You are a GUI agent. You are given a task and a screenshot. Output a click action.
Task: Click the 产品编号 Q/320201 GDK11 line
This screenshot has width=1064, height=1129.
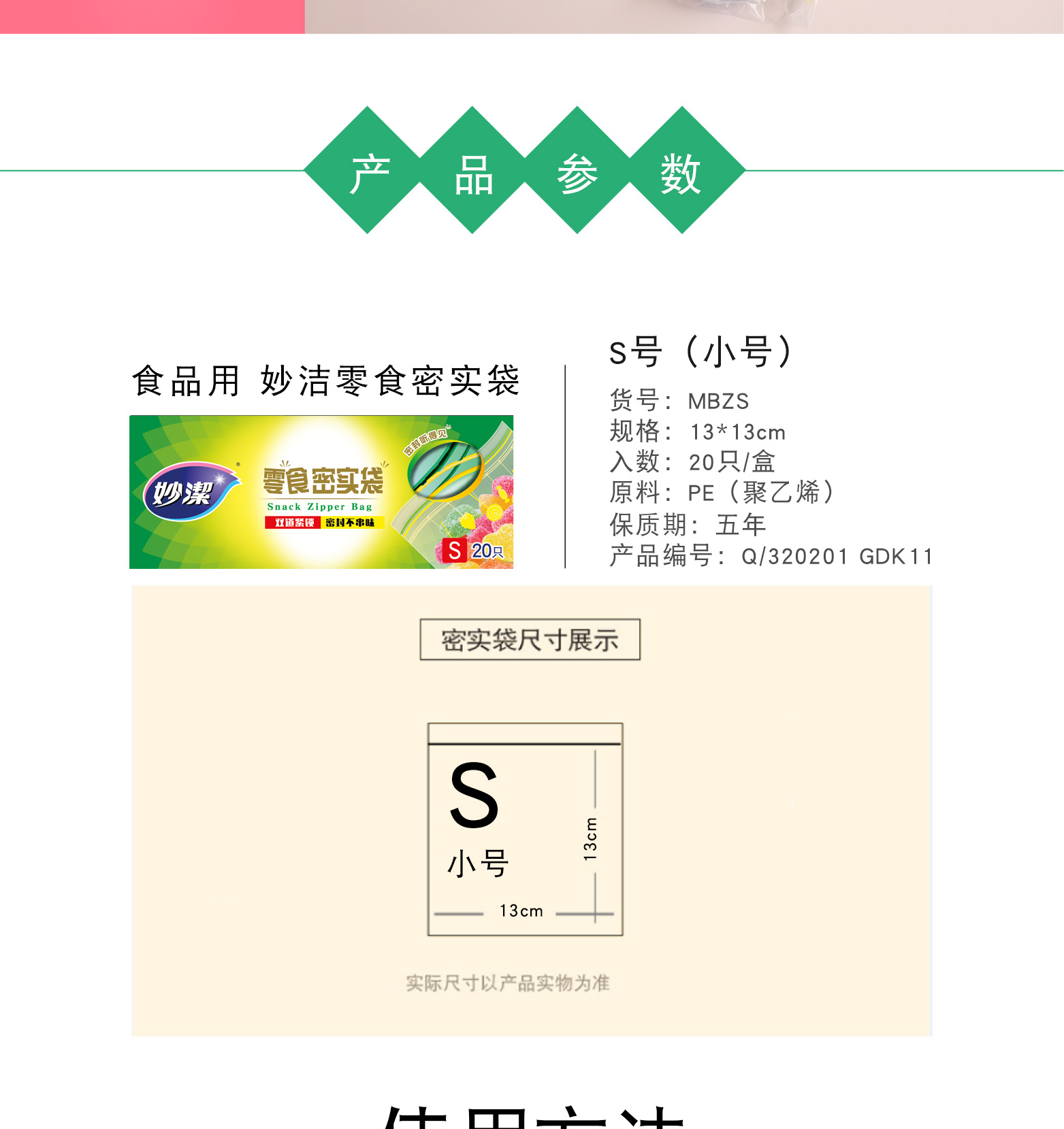tap(771, 556)
